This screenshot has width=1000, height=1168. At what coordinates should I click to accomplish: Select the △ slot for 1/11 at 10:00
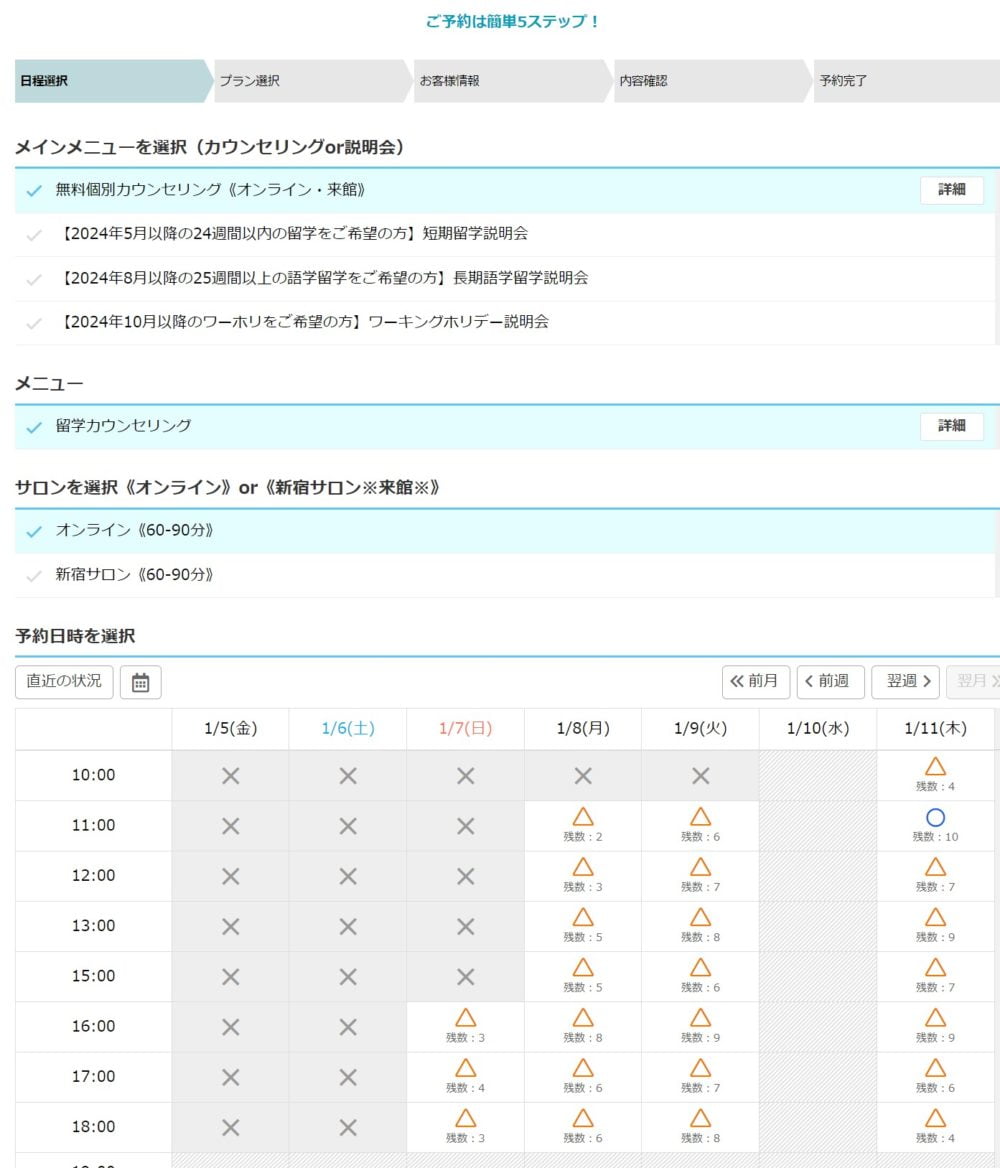point(934,771)
